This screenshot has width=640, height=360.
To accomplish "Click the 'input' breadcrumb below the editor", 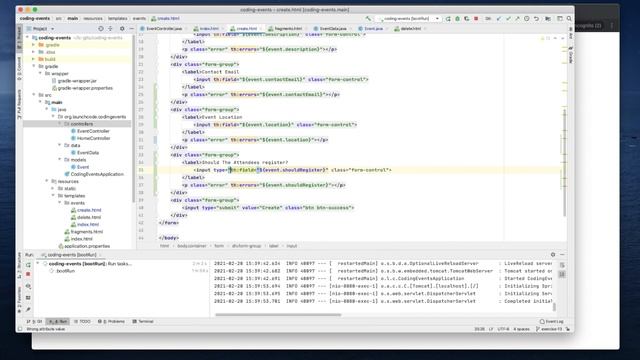I will click(291, 246).
